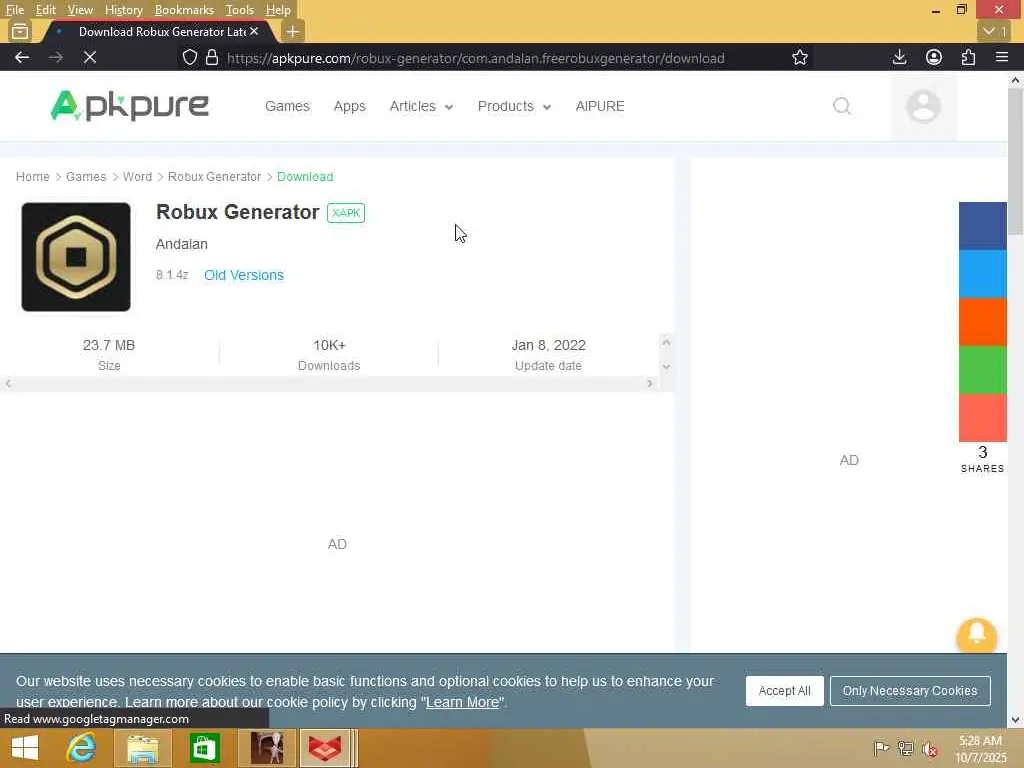Click the orange notification bell

point(976,635)
